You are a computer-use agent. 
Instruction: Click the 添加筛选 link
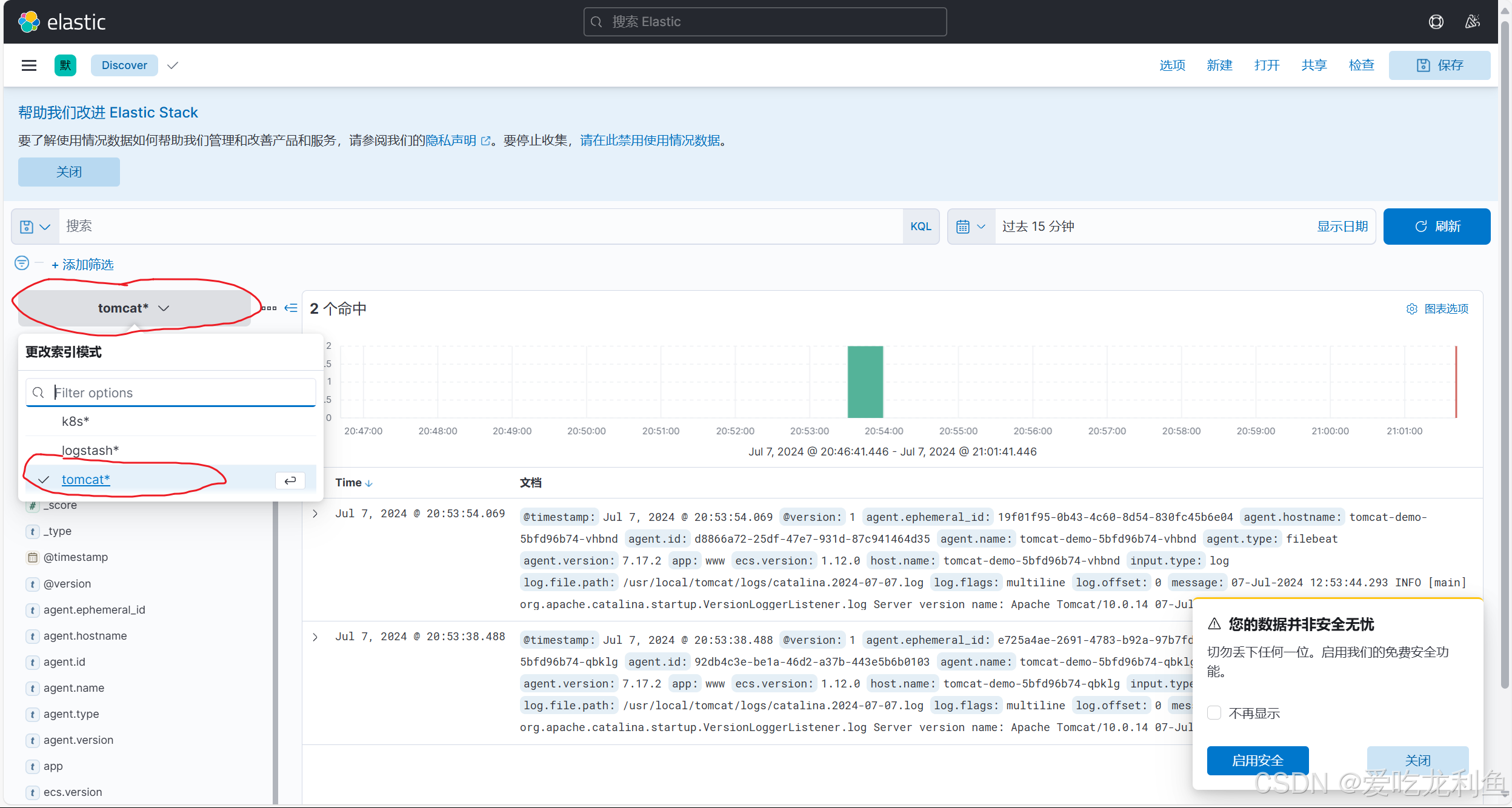point(82,265)
